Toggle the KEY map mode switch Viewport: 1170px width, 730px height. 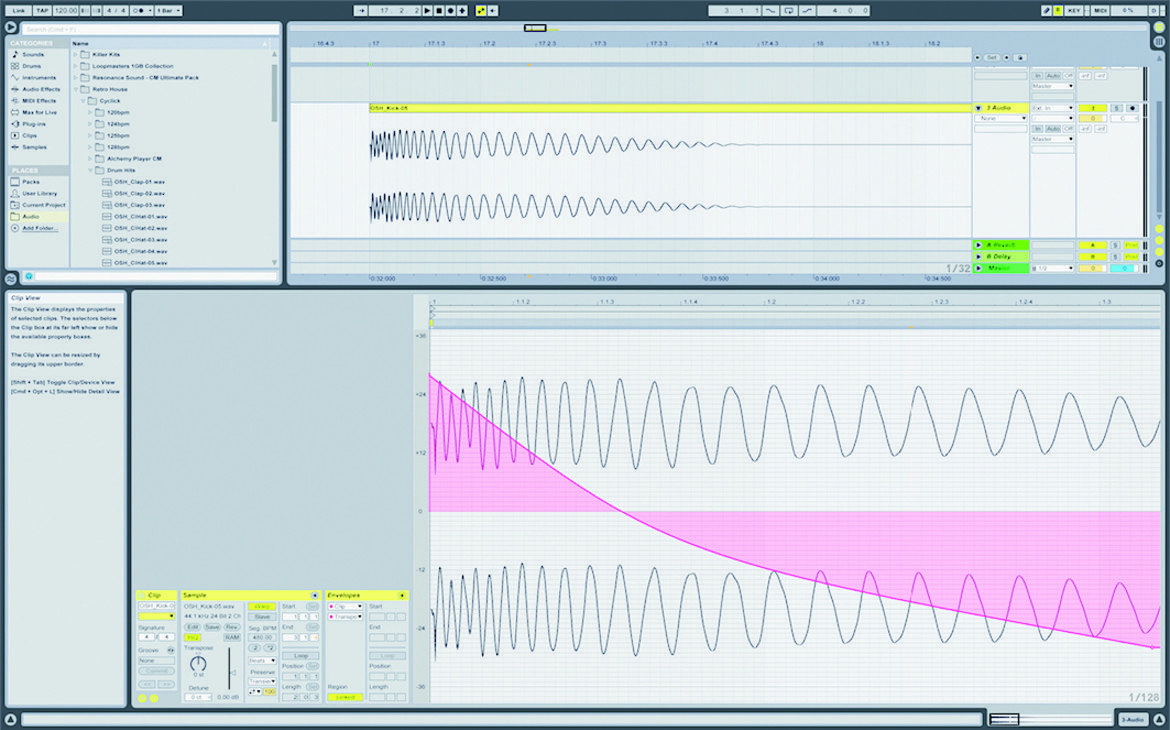tap(1074, 10)
